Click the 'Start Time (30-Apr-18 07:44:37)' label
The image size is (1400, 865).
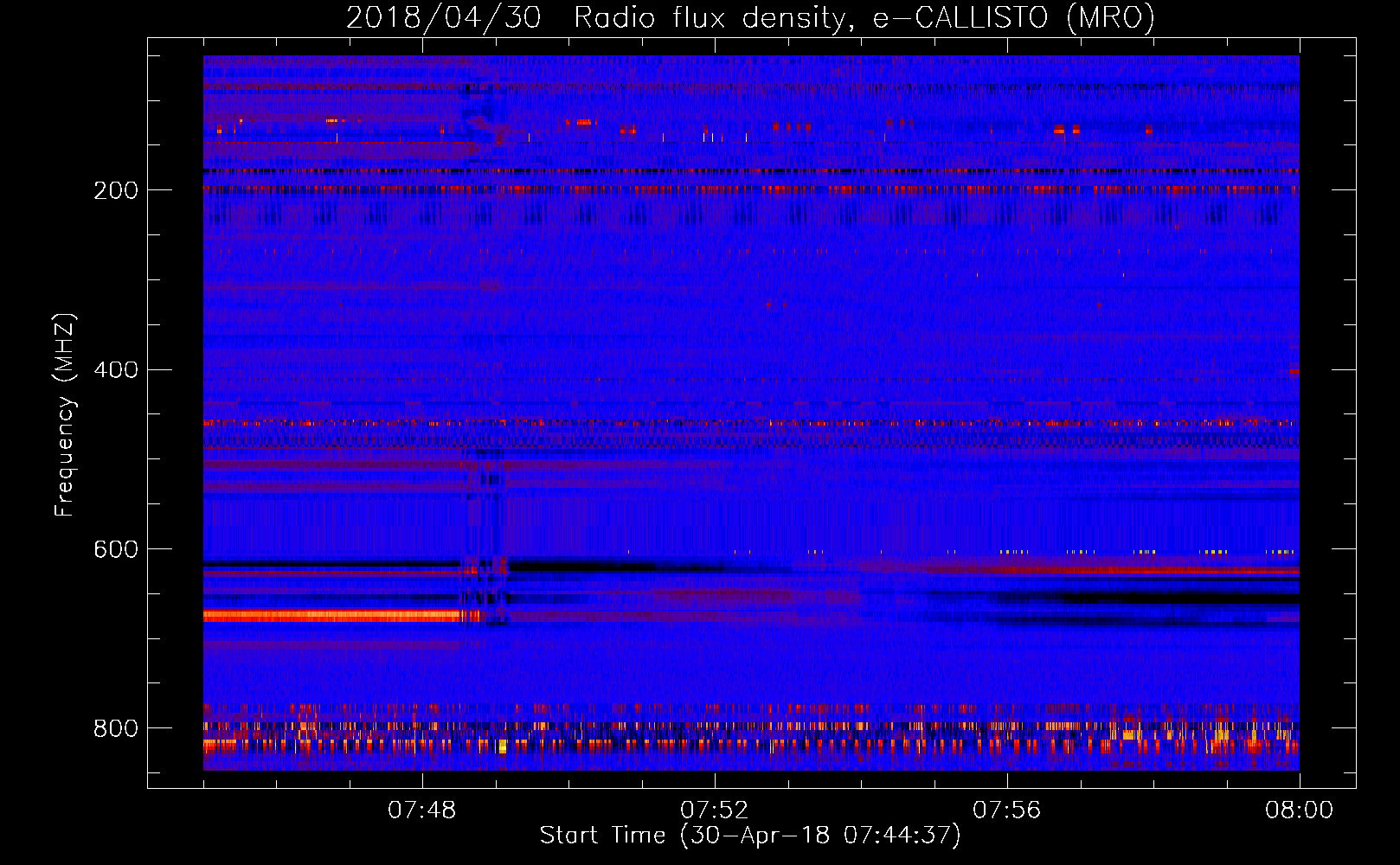[x=750, y=836]
